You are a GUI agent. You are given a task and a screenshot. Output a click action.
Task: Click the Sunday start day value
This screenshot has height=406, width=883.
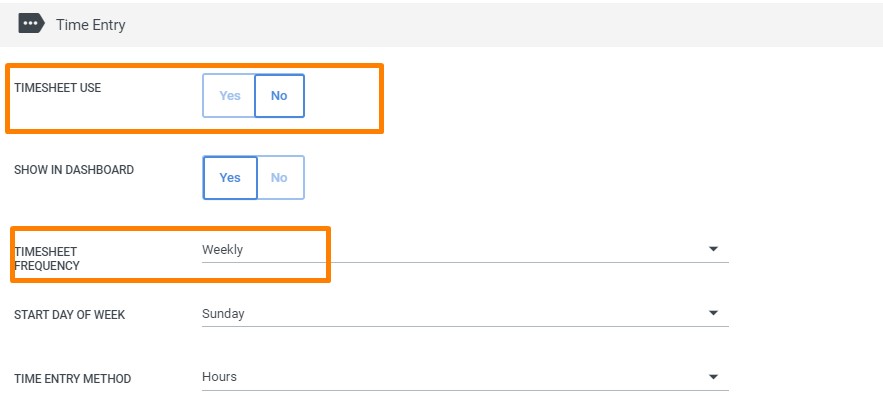click(223, 314)
